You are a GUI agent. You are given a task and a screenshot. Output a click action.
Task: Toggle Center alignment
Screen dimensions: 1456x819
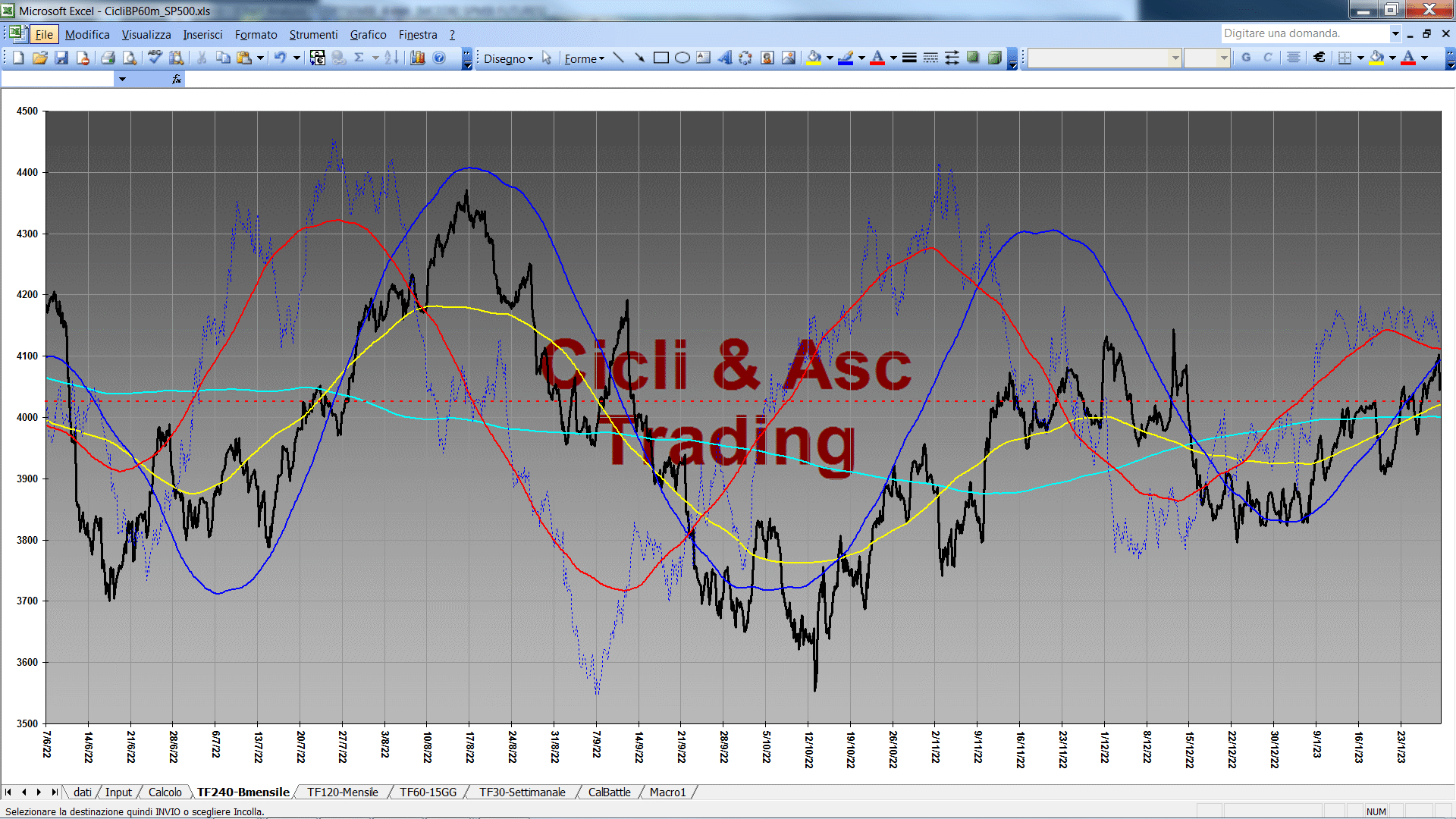tap(1294, 58)
